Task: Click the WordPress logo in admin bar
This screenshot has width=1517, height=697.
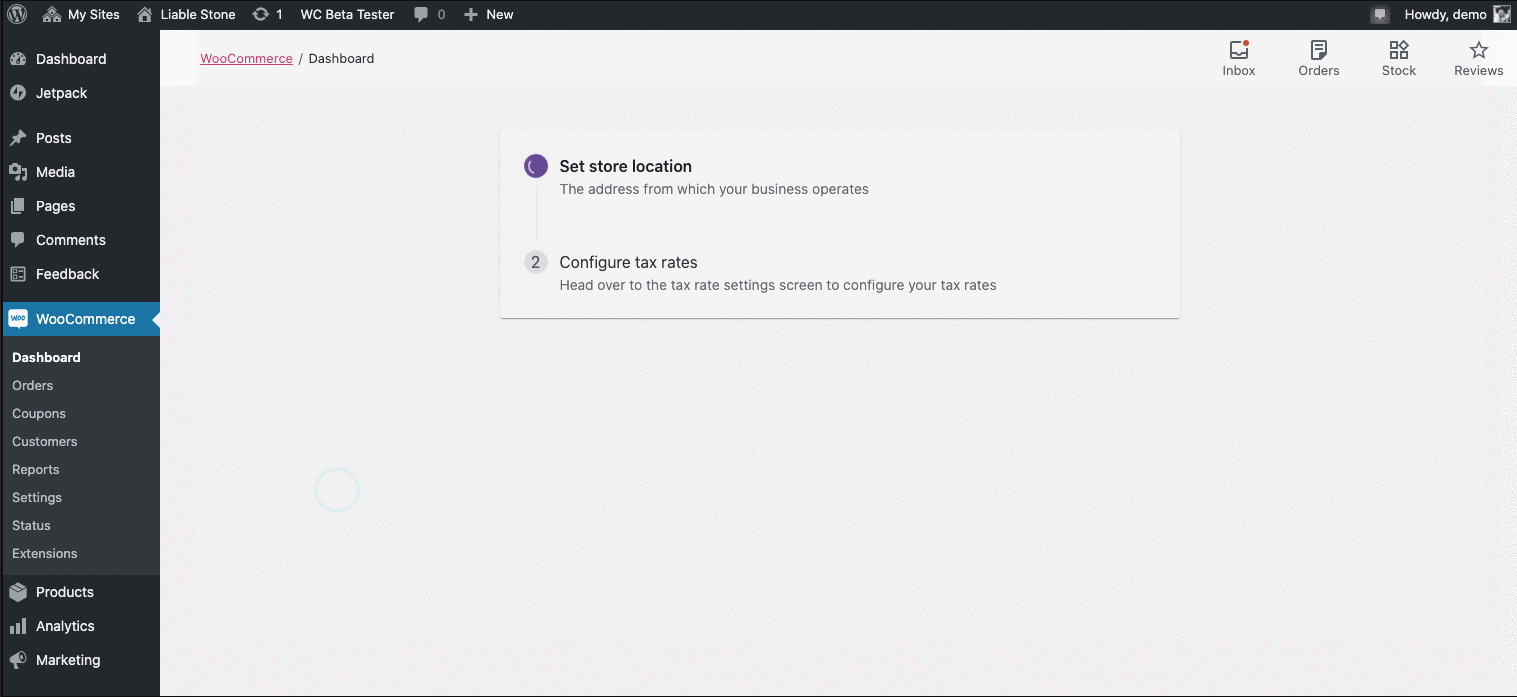Action: click(16, 14)
